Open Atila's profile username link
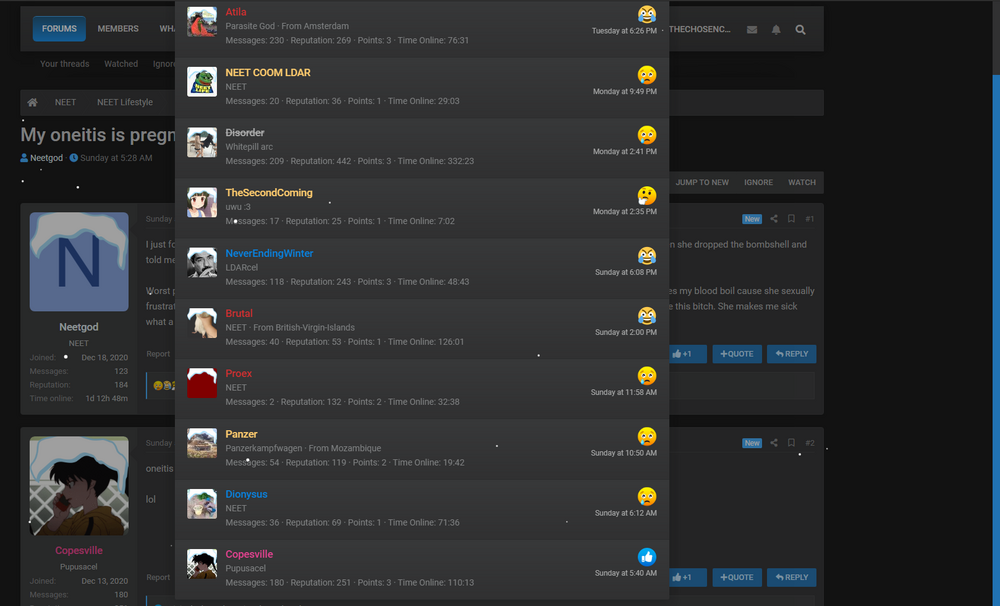Image resolution: width=1000 pixels, height=606 pixels. point(235,11)
